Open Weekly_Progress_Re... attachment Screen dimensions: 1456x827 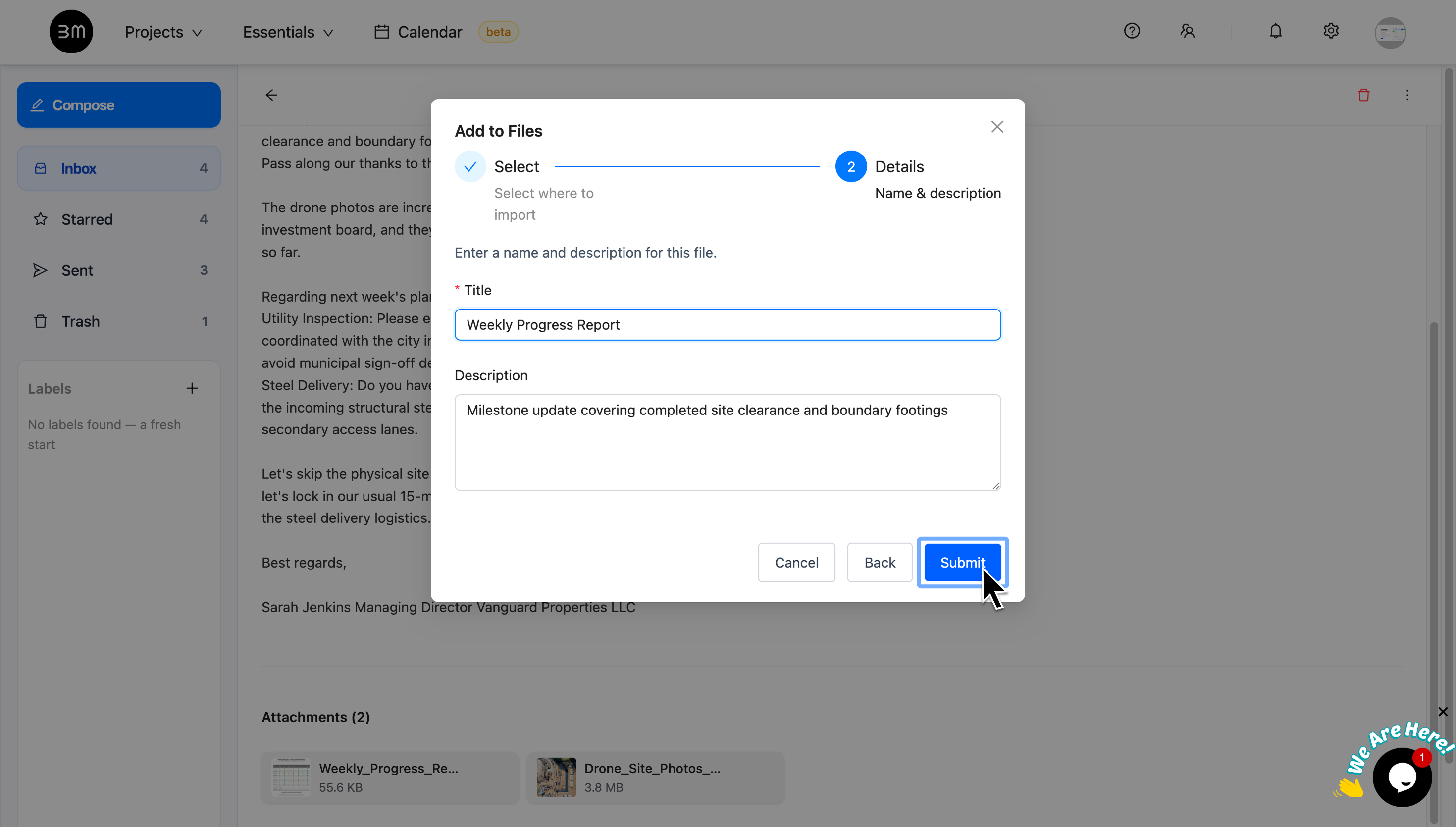point(390,777)
